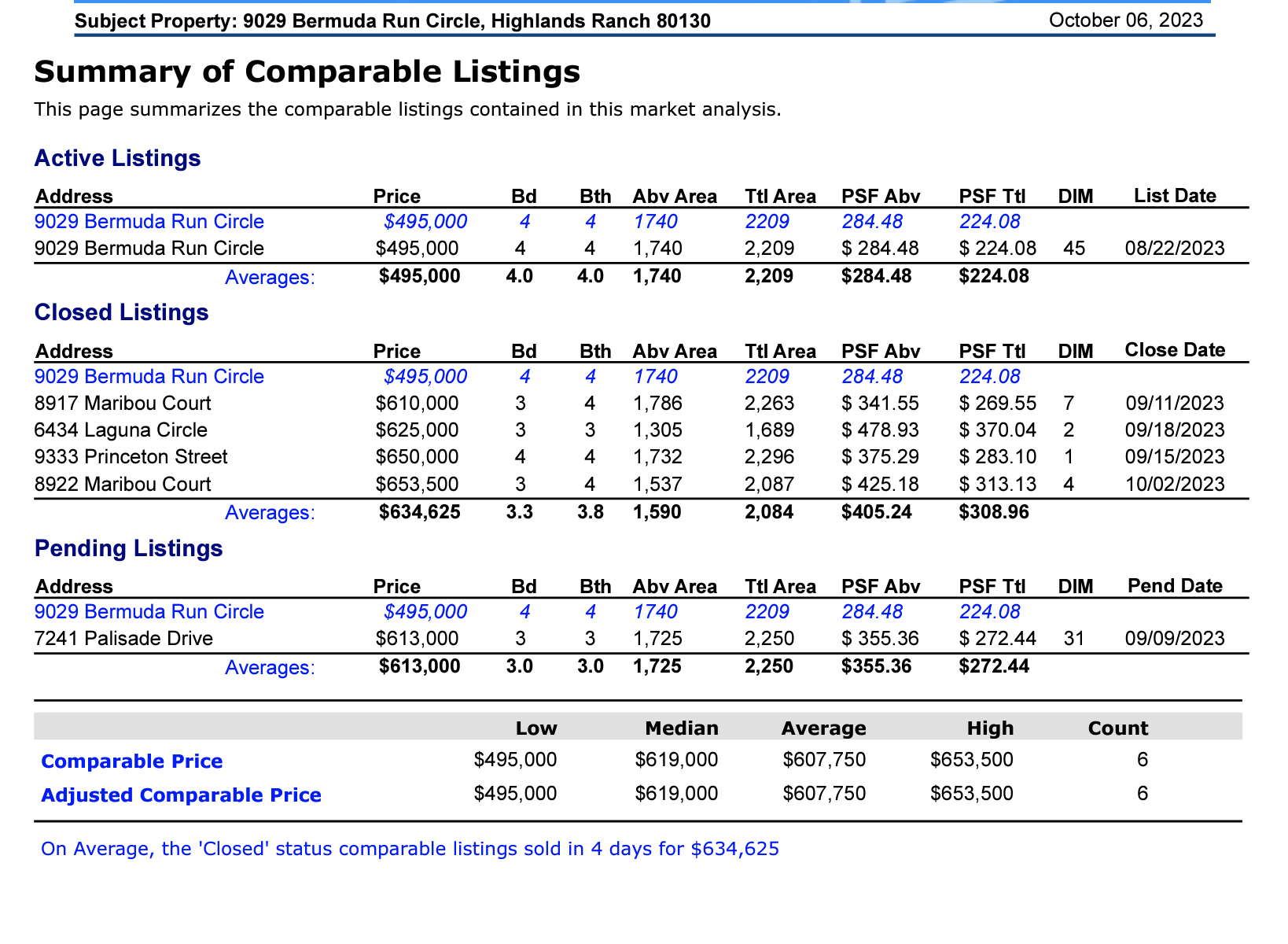Click the October 06, 2023 date in header
1288x944 pixels.
click(x=1126, y=20)
